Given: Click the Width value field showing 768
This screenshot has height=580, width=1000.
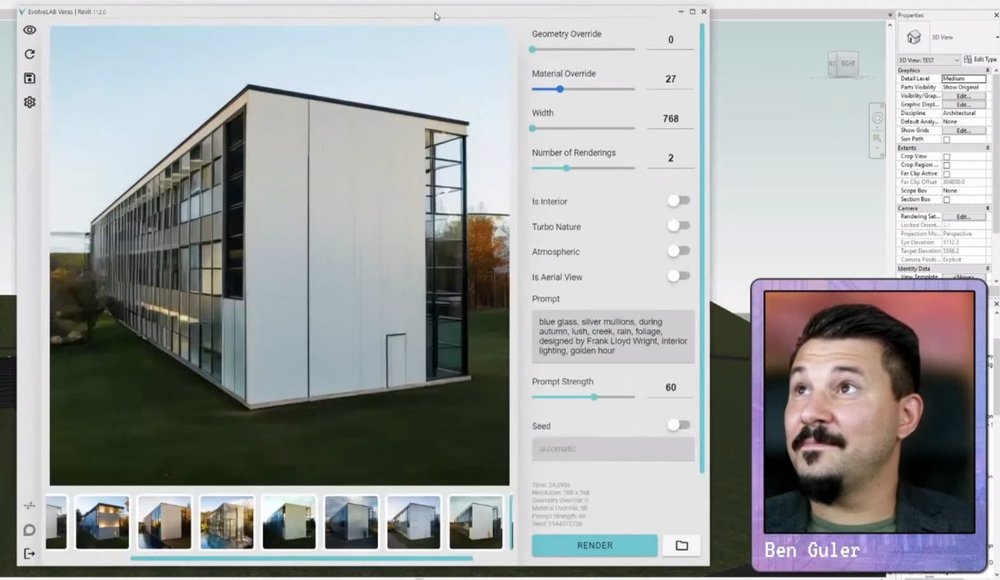Looking at the screenshot, I should pyautogui.click(x=670, y=119).
